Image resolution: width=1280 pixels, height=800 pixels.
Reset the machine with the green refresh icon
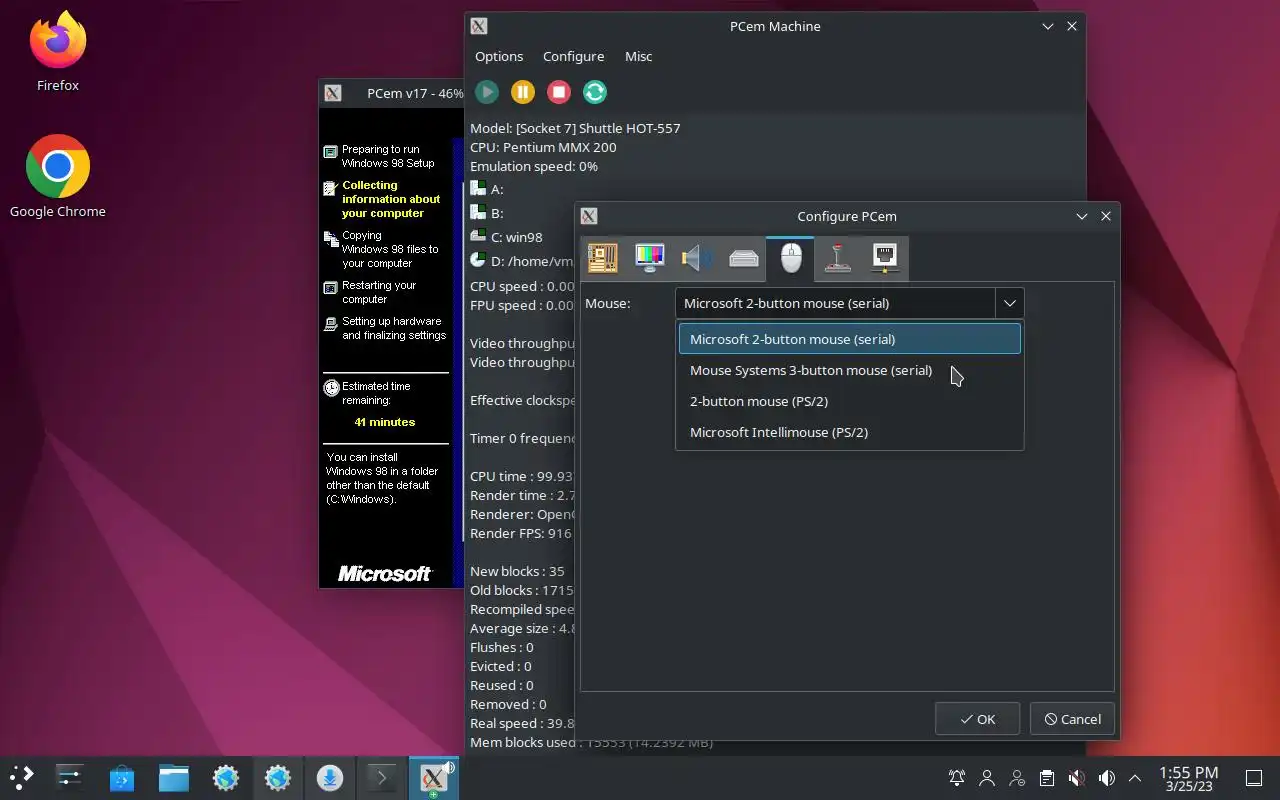tap(595, 92)
